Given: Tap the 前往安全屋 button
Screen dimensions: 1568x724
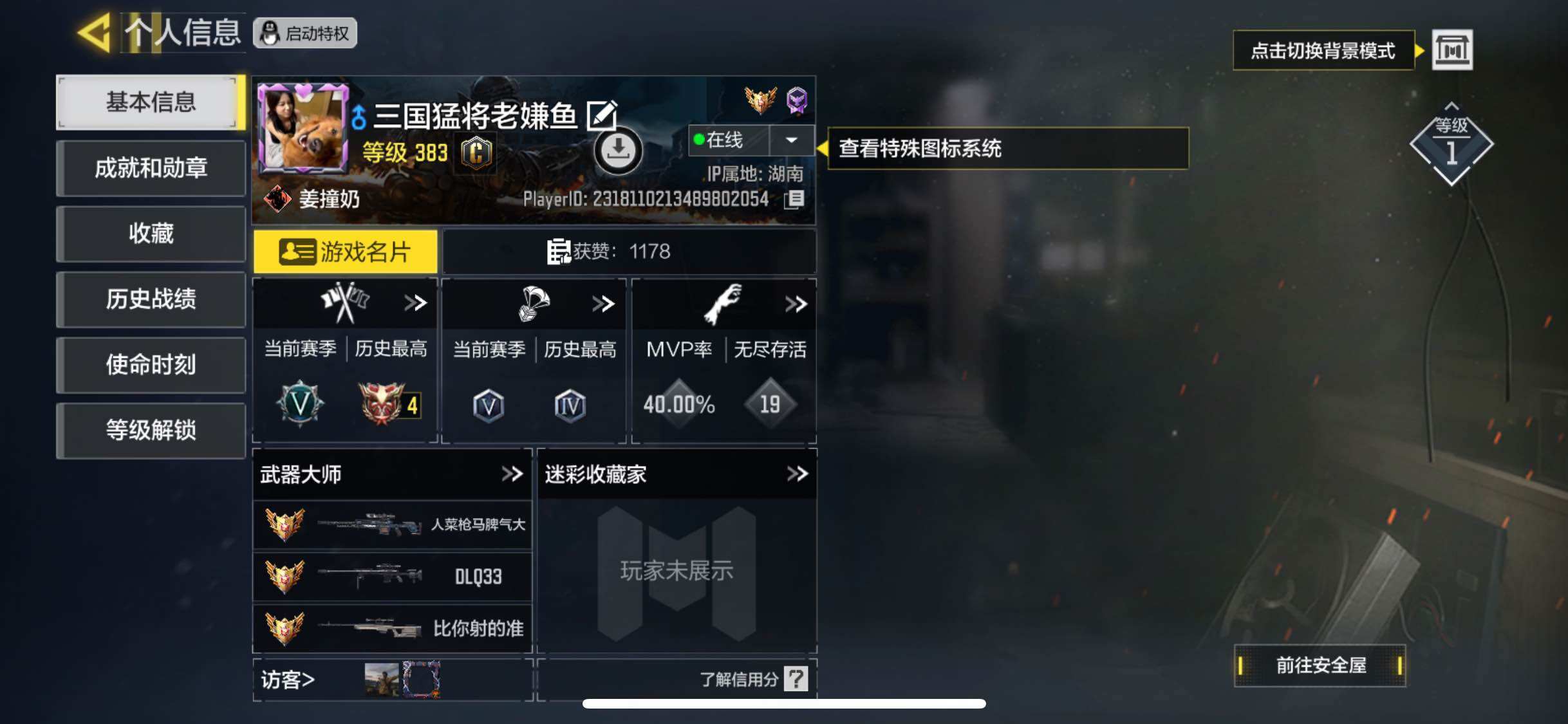Looking at the screenshot, I should tap(1320, 665).
